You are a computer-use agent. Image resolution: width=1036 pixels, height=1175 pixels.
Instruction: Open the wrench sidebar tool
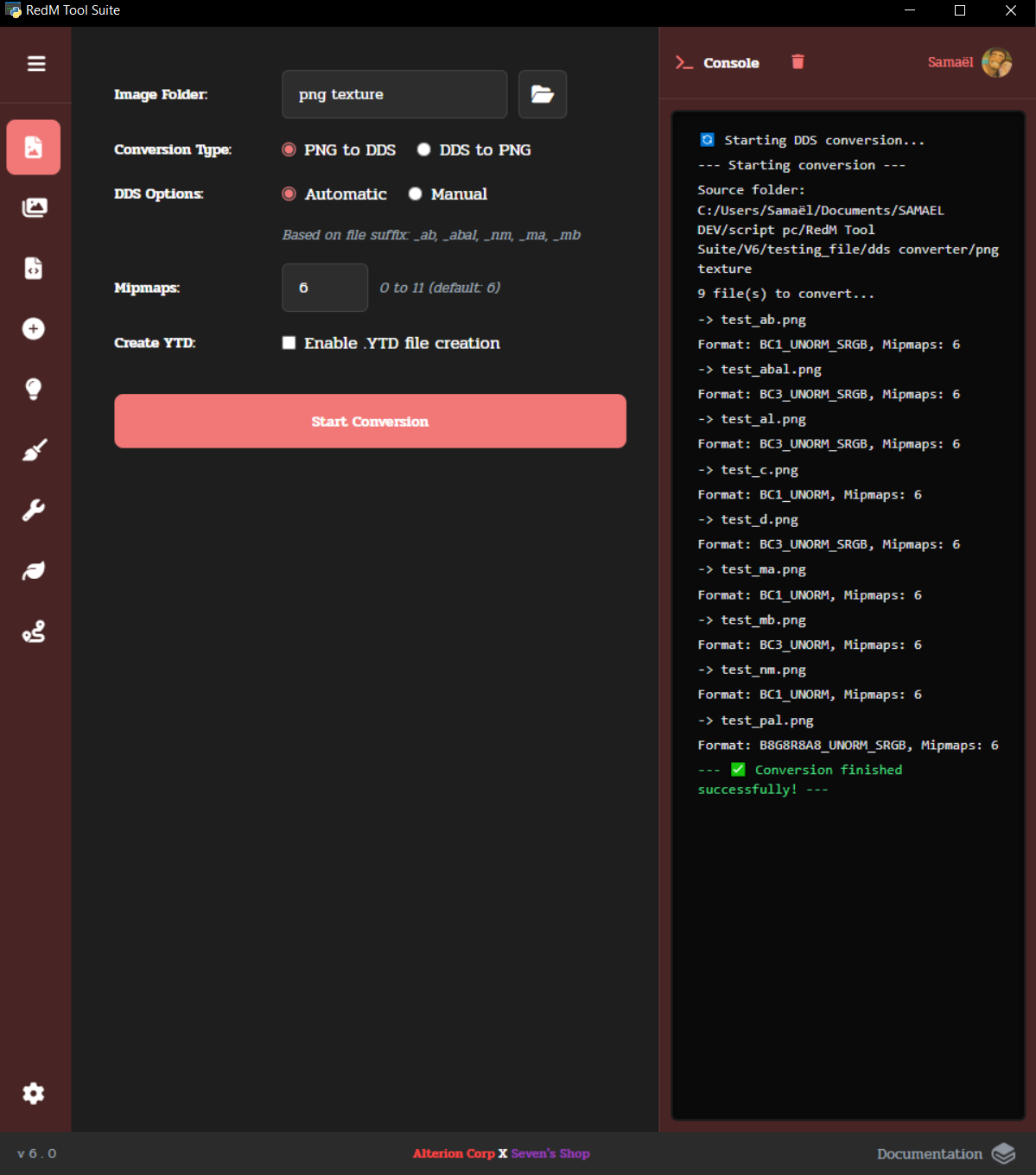[34, 511]
